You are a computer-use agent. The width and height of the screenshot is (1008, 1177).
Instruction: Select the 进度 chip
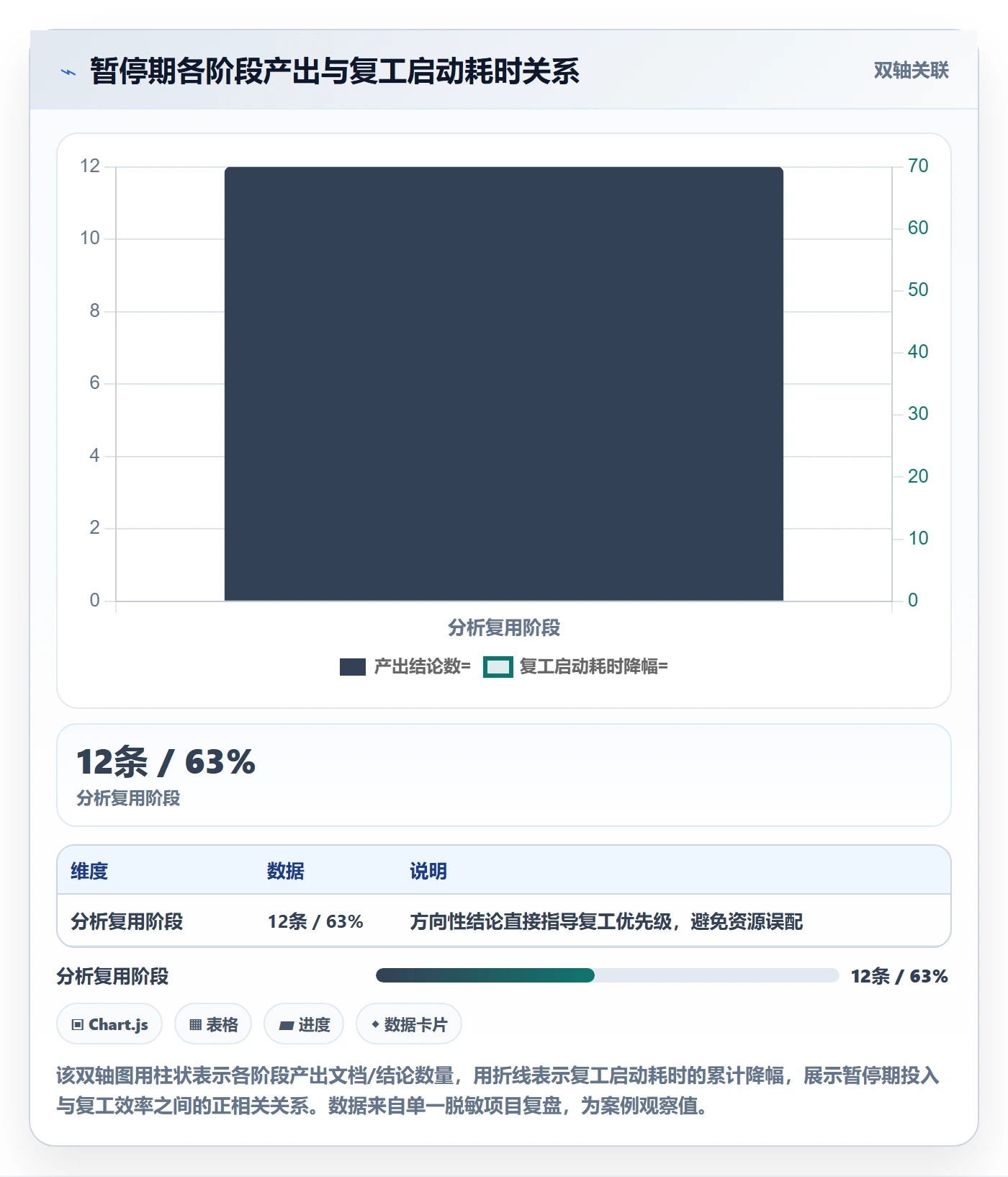[304, 1024]
